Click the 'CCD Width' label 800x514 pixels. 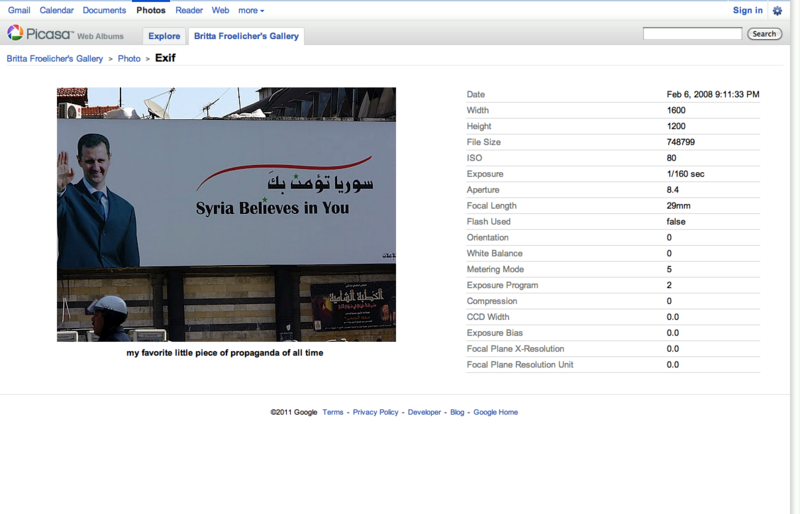click(x=488, y=317)
